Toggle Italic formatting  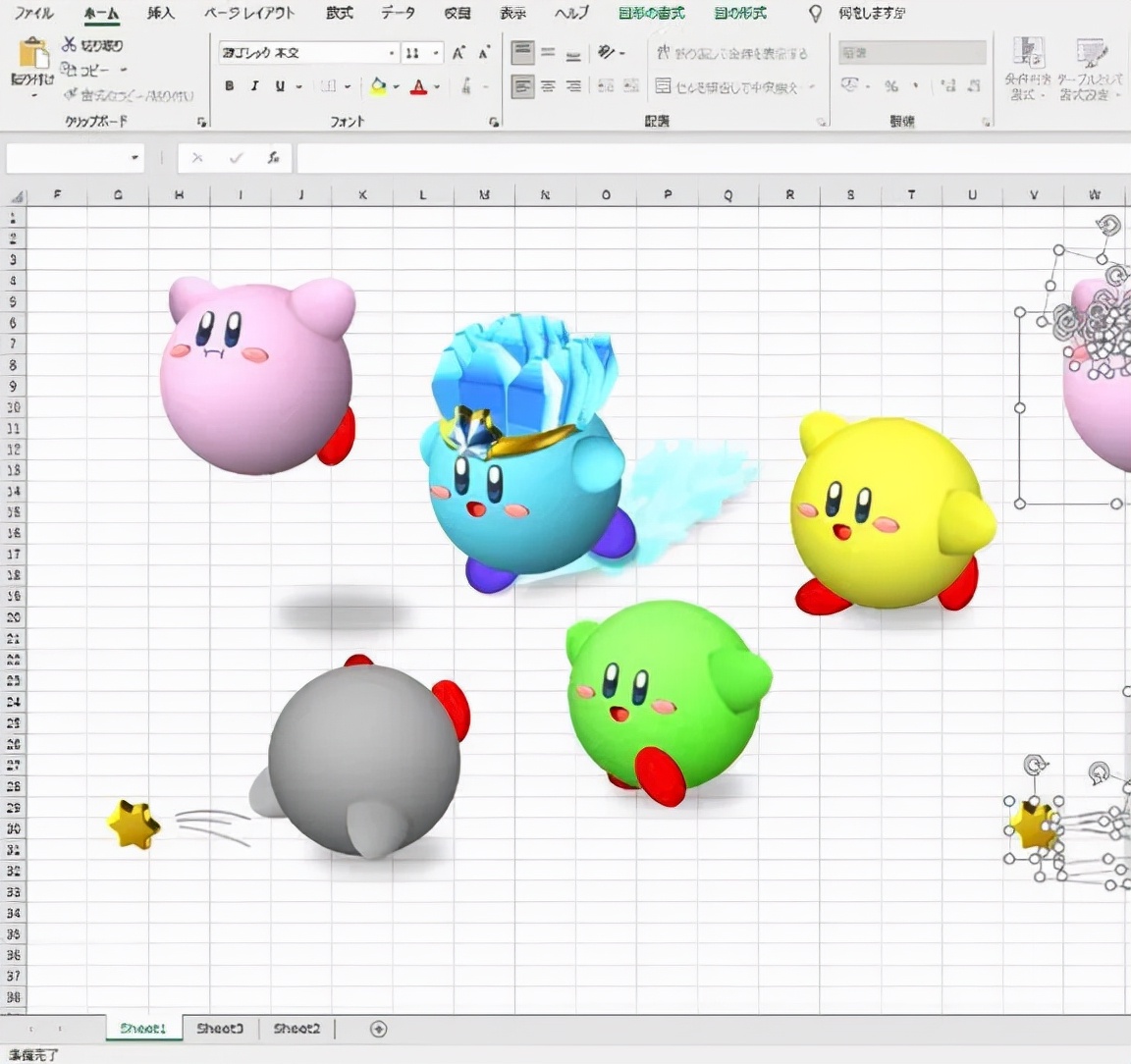pos(254,86)
